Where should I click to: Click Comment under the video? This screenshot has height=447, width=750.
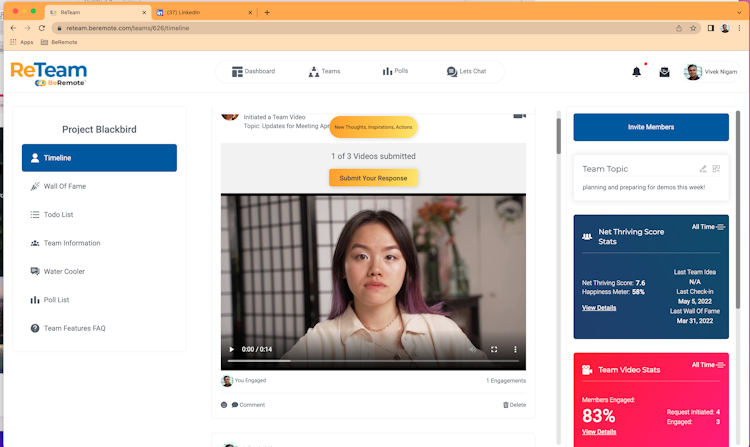[248, 405]
